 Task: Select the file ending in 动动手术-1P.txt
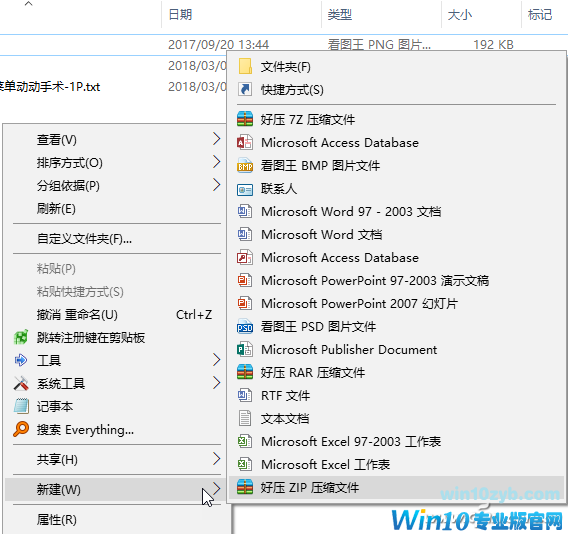click(50, 87)
